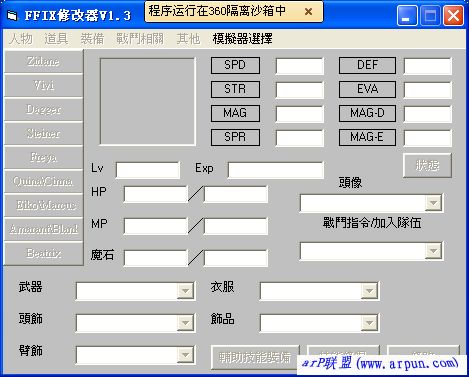The width and height of the screenshot is (469, 377).
Task: Focus the DEF value field
Action: pyautogui.click(x=428, y=66)
